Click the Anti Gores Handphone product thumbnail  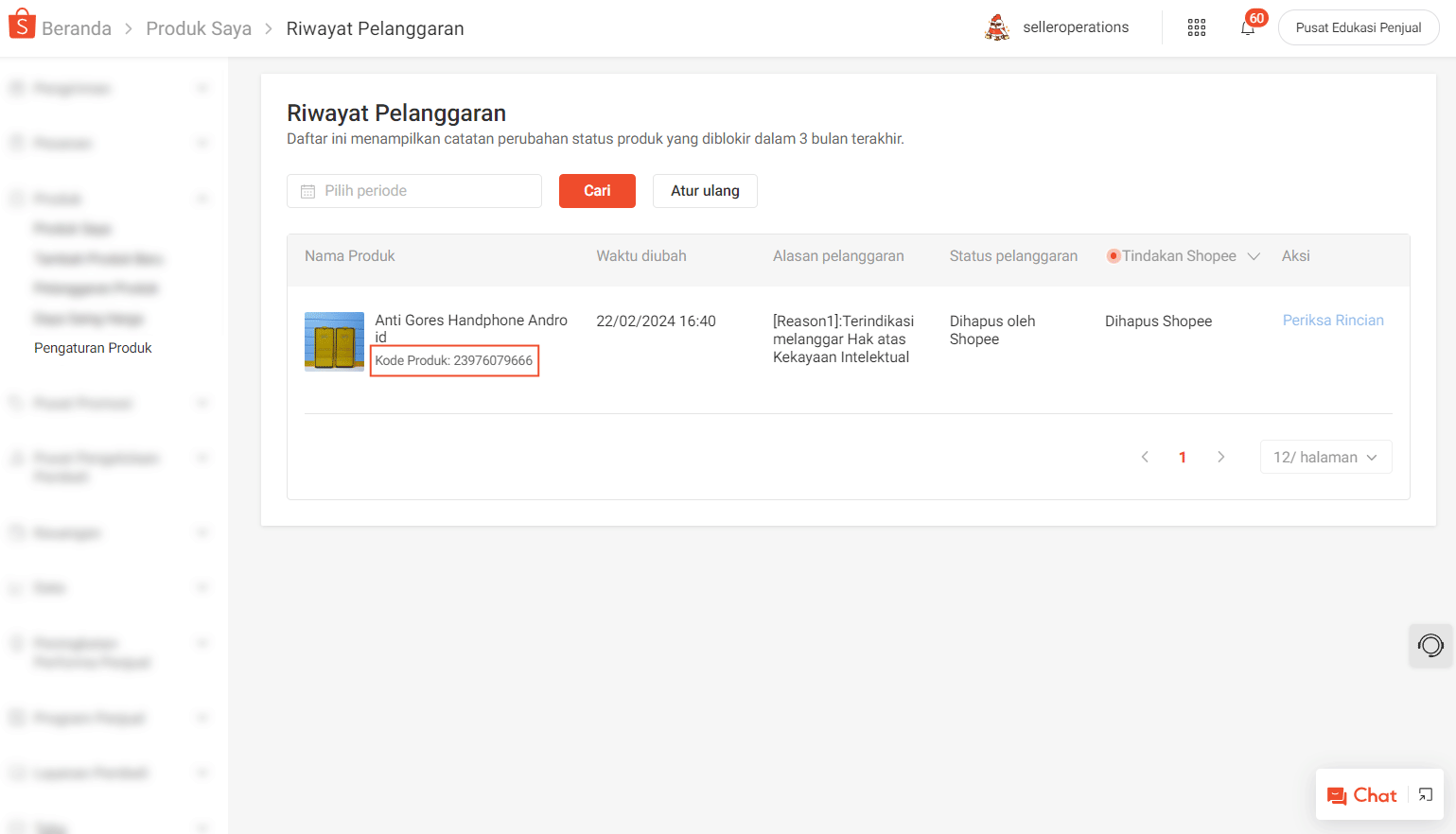click(333, 341)
